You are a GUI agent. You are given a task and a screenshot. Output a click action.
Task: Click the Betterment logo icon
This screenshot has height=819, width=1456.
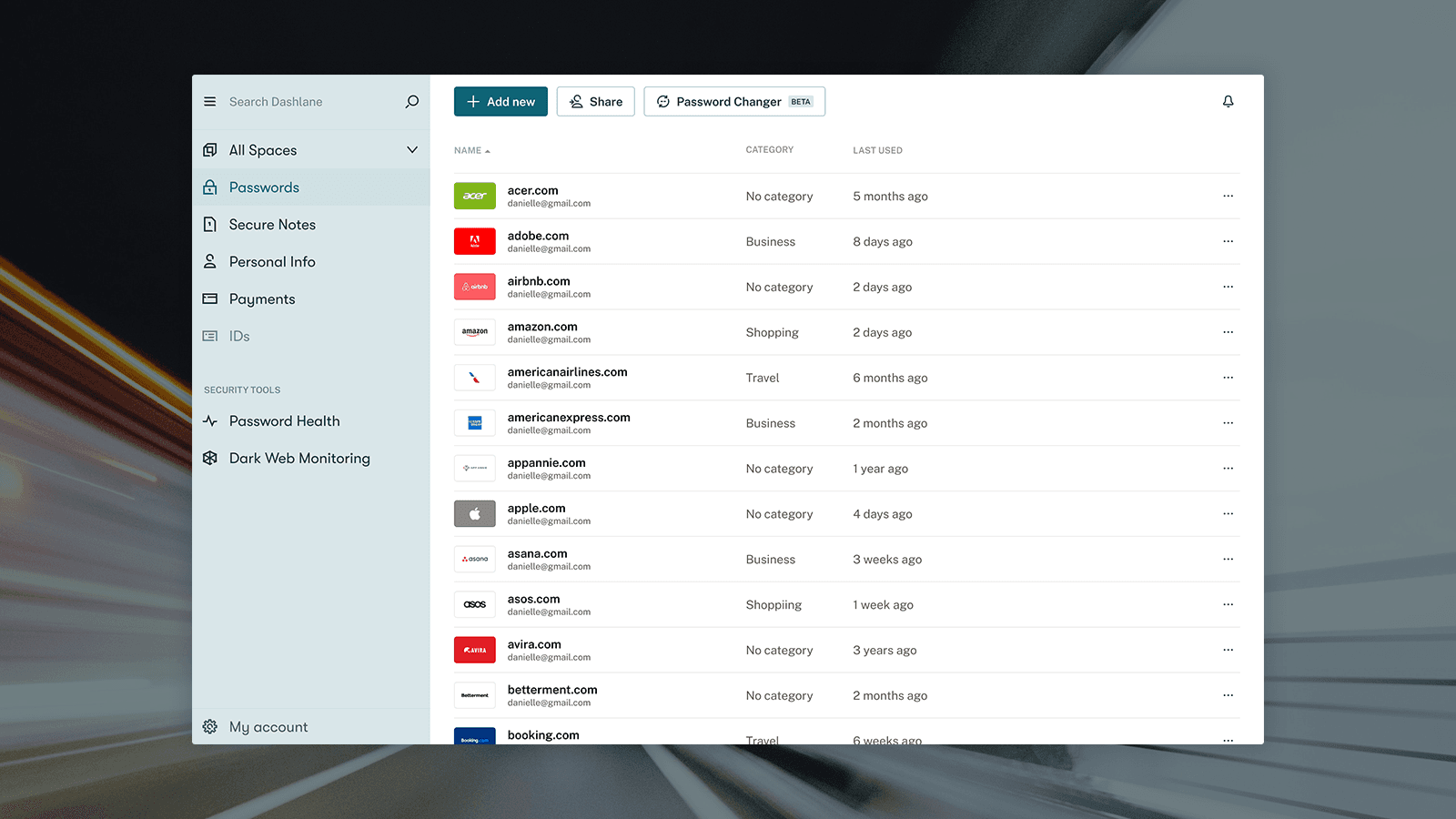pyautogui.click(x=475, y=695)
